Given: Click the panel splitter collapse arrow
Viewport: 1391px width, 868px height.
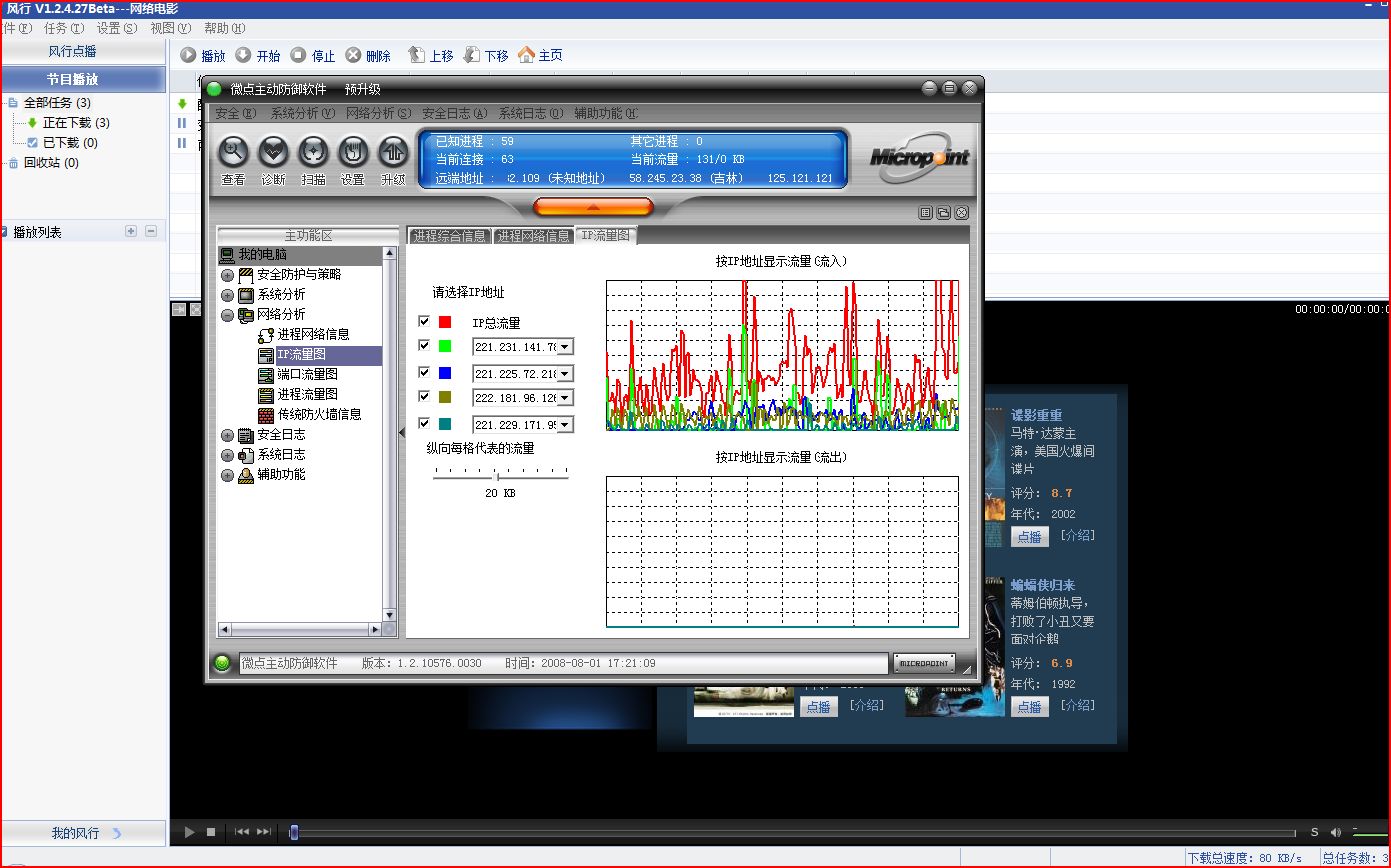Looking at the screenshot, I should [x=401, y=433].
